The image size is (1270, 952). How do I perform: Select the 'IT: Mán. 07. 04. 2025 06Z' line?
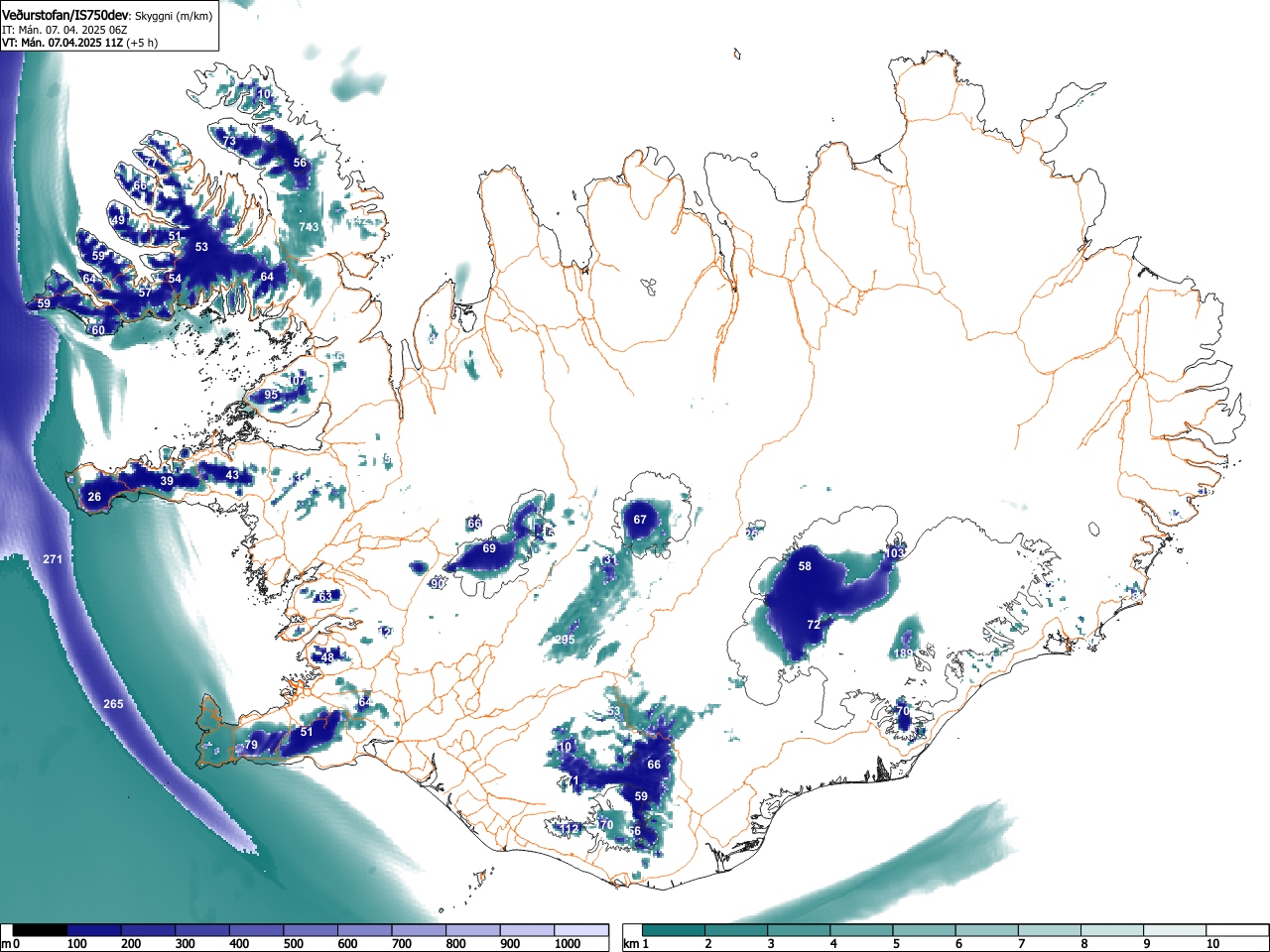coord(64,30)
